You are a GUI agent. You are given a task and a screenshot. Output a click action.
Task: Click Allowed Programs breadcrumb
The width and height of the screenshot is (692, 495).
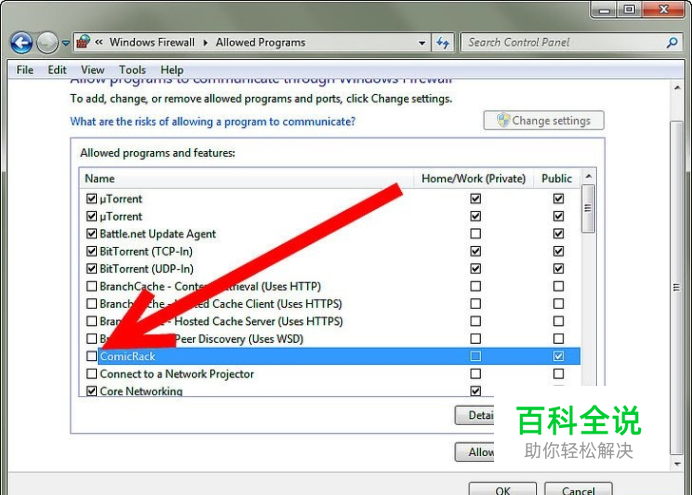260,42
